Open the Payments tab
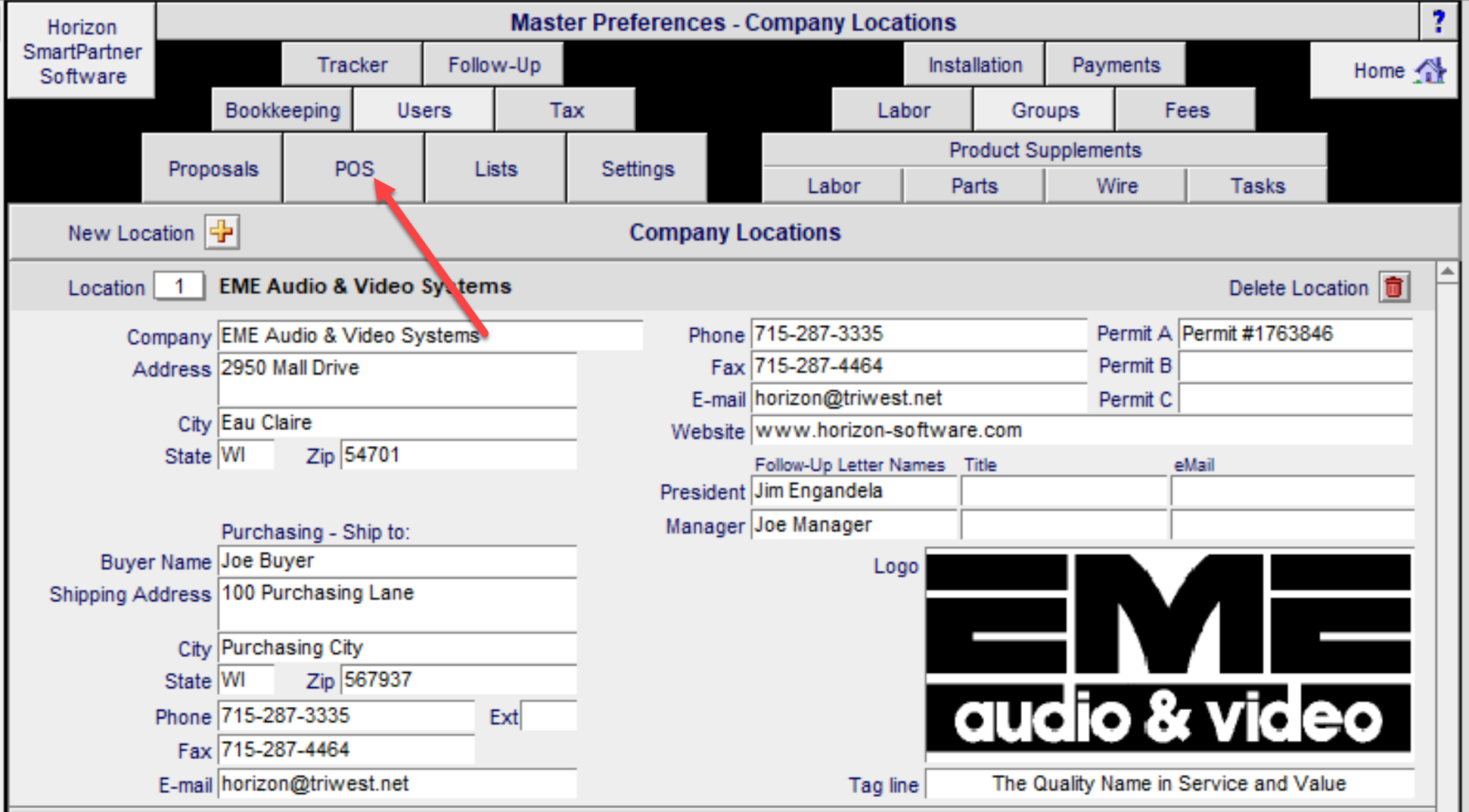Image resolution: width=1469 pixels, height=812 pixels. tap(1116, 65)
